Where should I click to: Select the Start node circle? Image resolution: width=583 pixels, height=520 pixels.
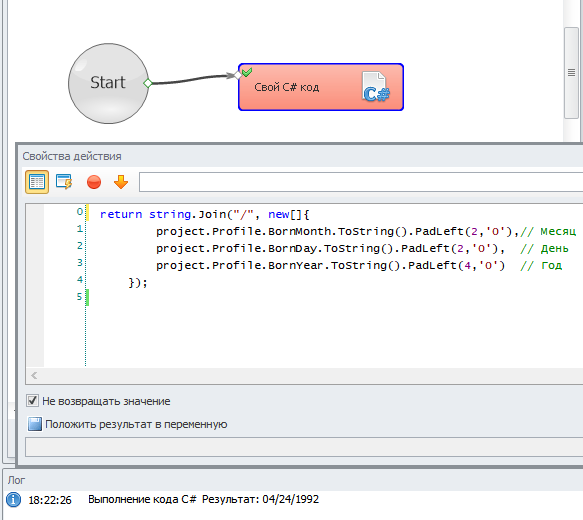108,83
